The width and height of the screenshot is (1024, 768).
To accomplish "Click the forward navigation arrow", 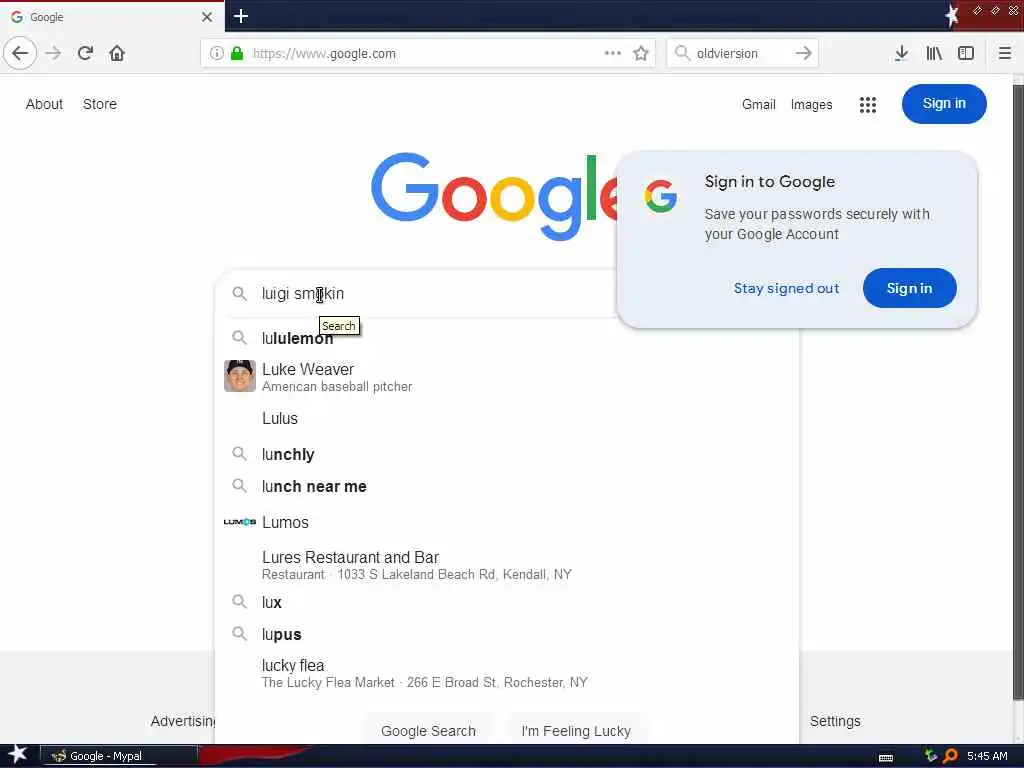I will tap(54, 54).
